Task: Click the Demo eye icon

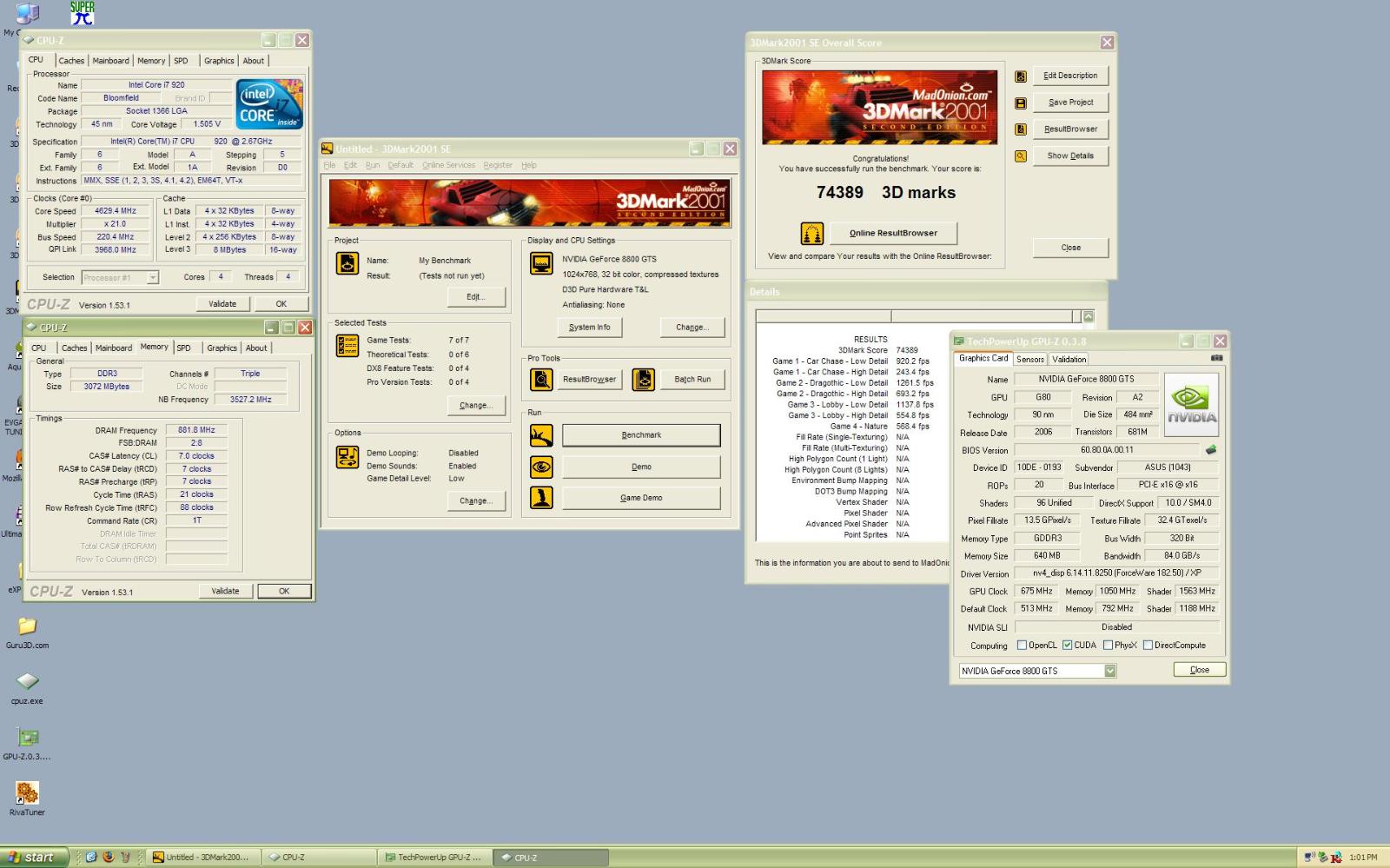Action: pyautogui.click(x=541, y=467)
